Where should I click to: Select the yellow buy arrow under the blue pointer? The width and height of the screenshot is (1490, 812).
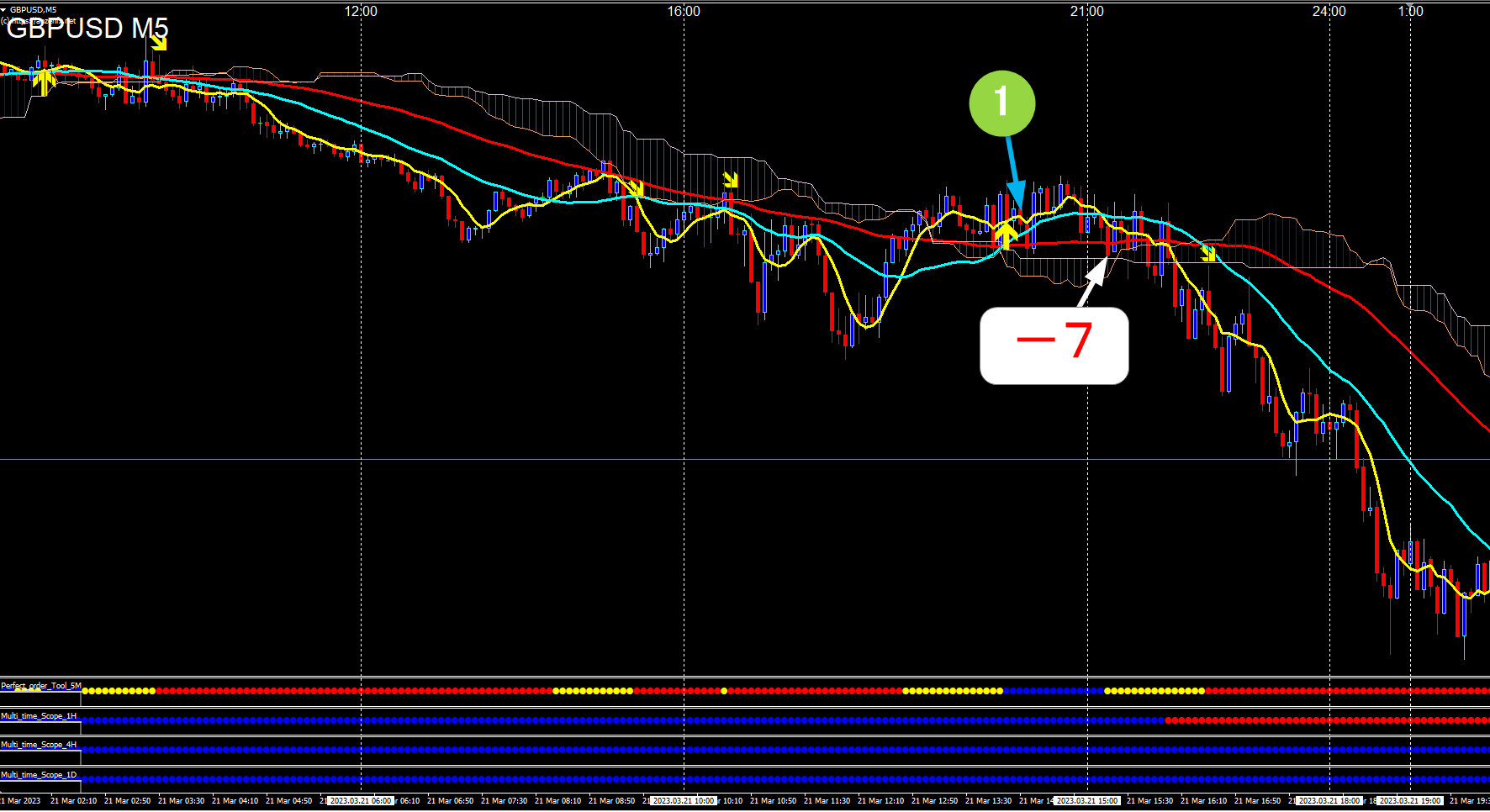1006,235
